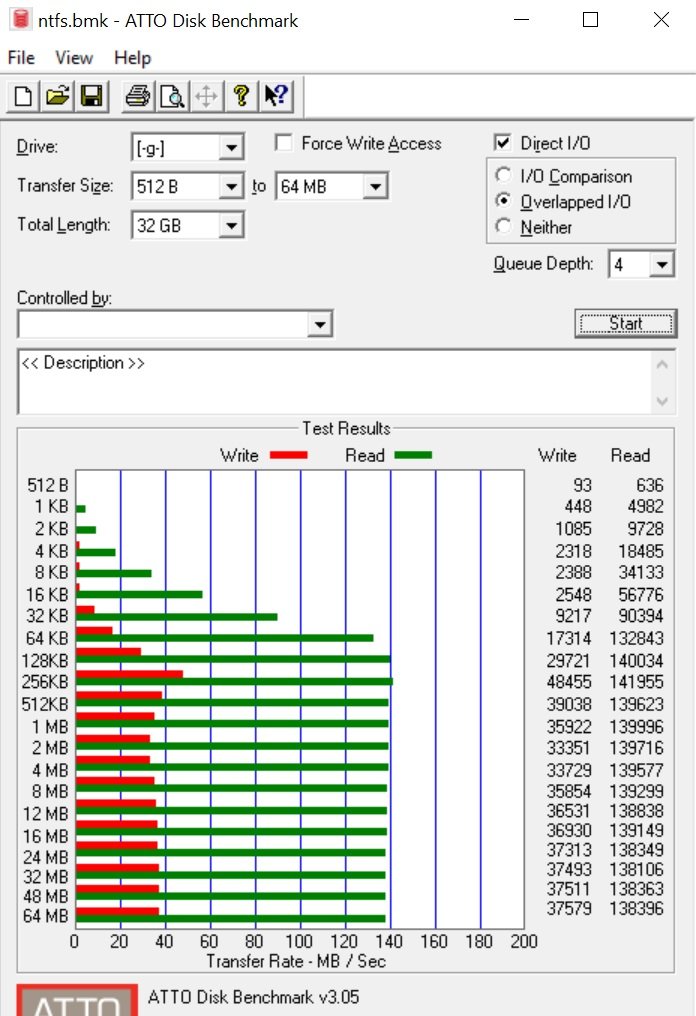The image size is (696, 1016).
Task: Minimize the ATTO window
Action: [522, 19]
